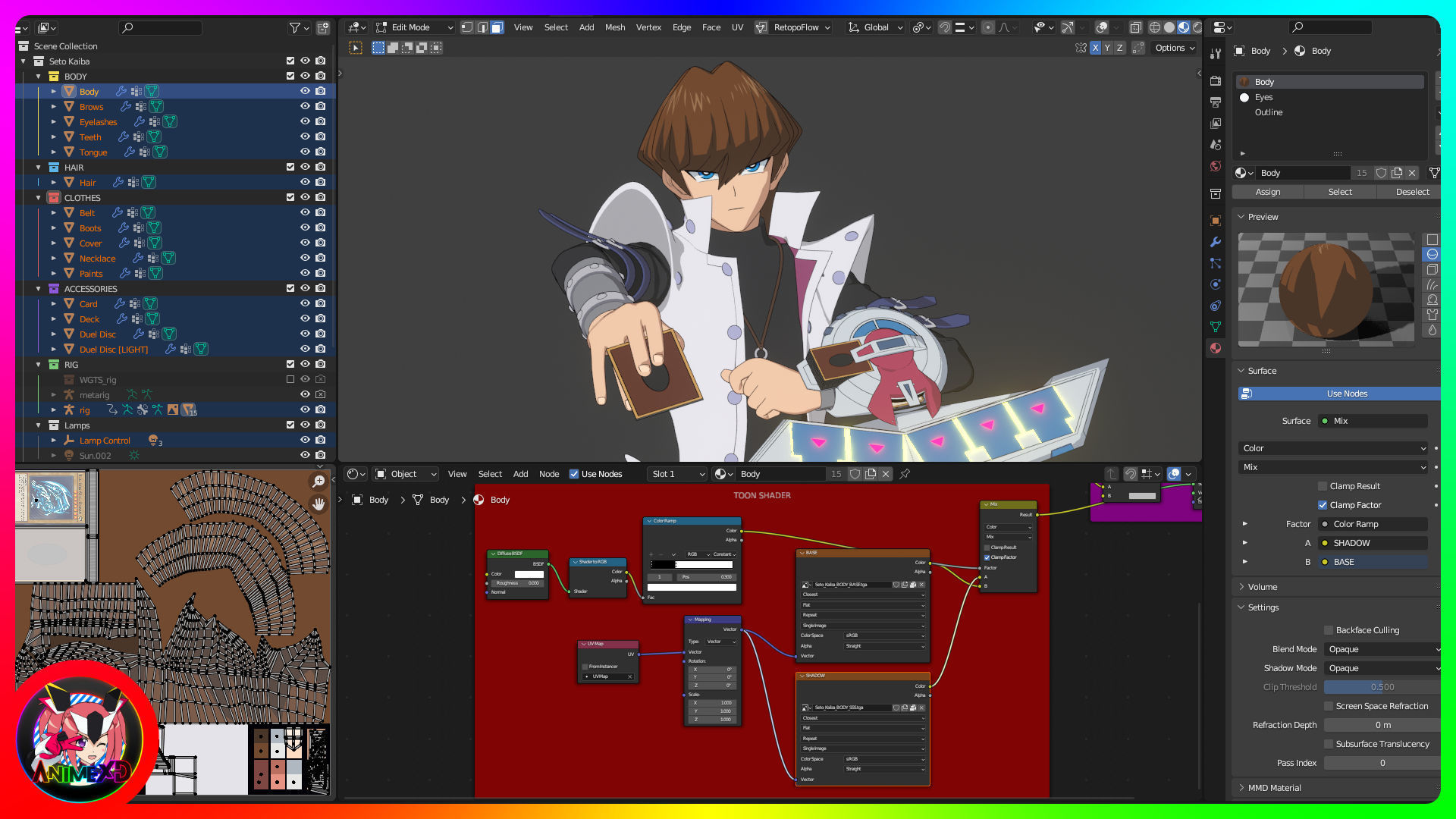Open the Node menu in node editor
This screenshot has height=819, width=1456.
point(549,474)
